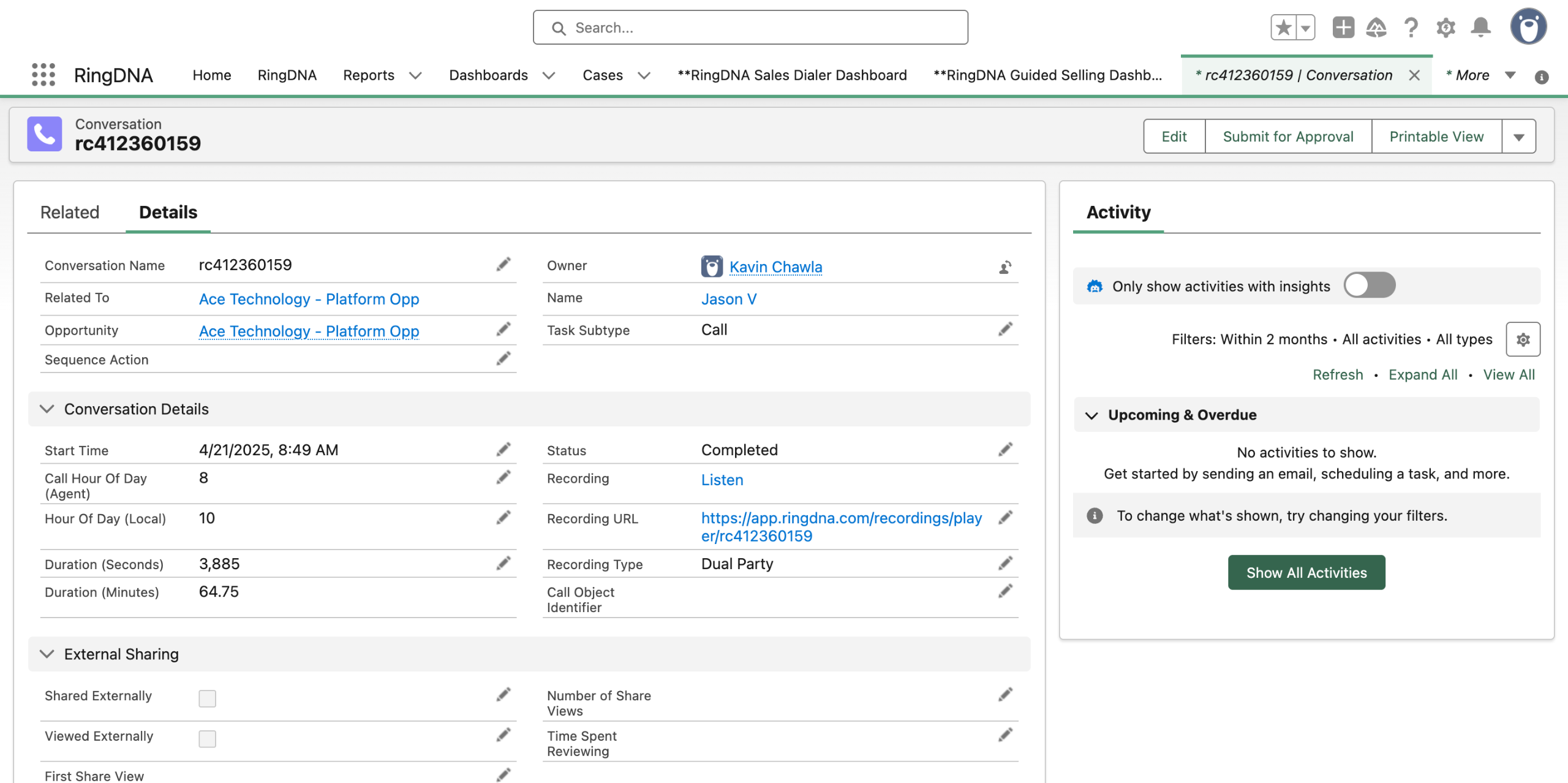This screenshot has width=1568, height=783.
Task: Click the Show All Activities button
Action: 1306,572
